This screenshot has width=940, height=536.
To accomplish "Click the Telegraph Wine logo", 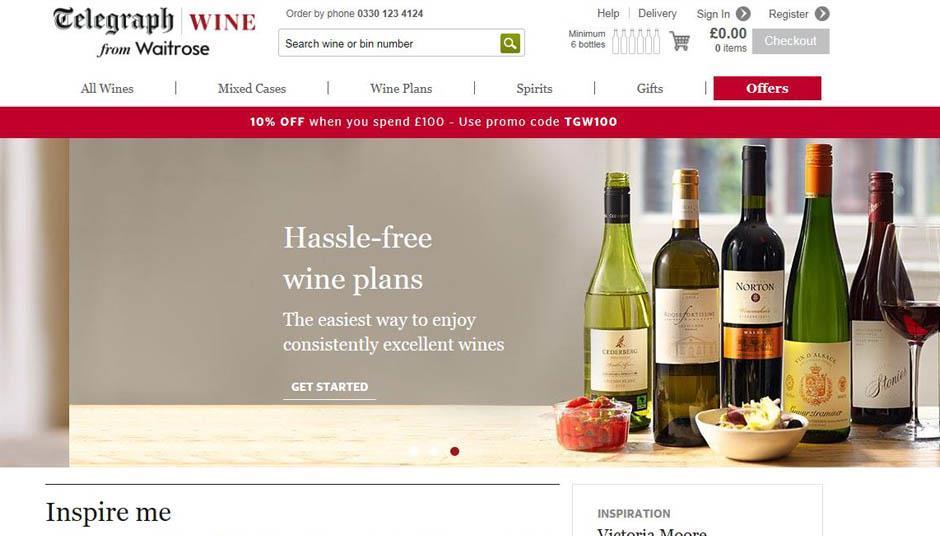I will [154, 32].
